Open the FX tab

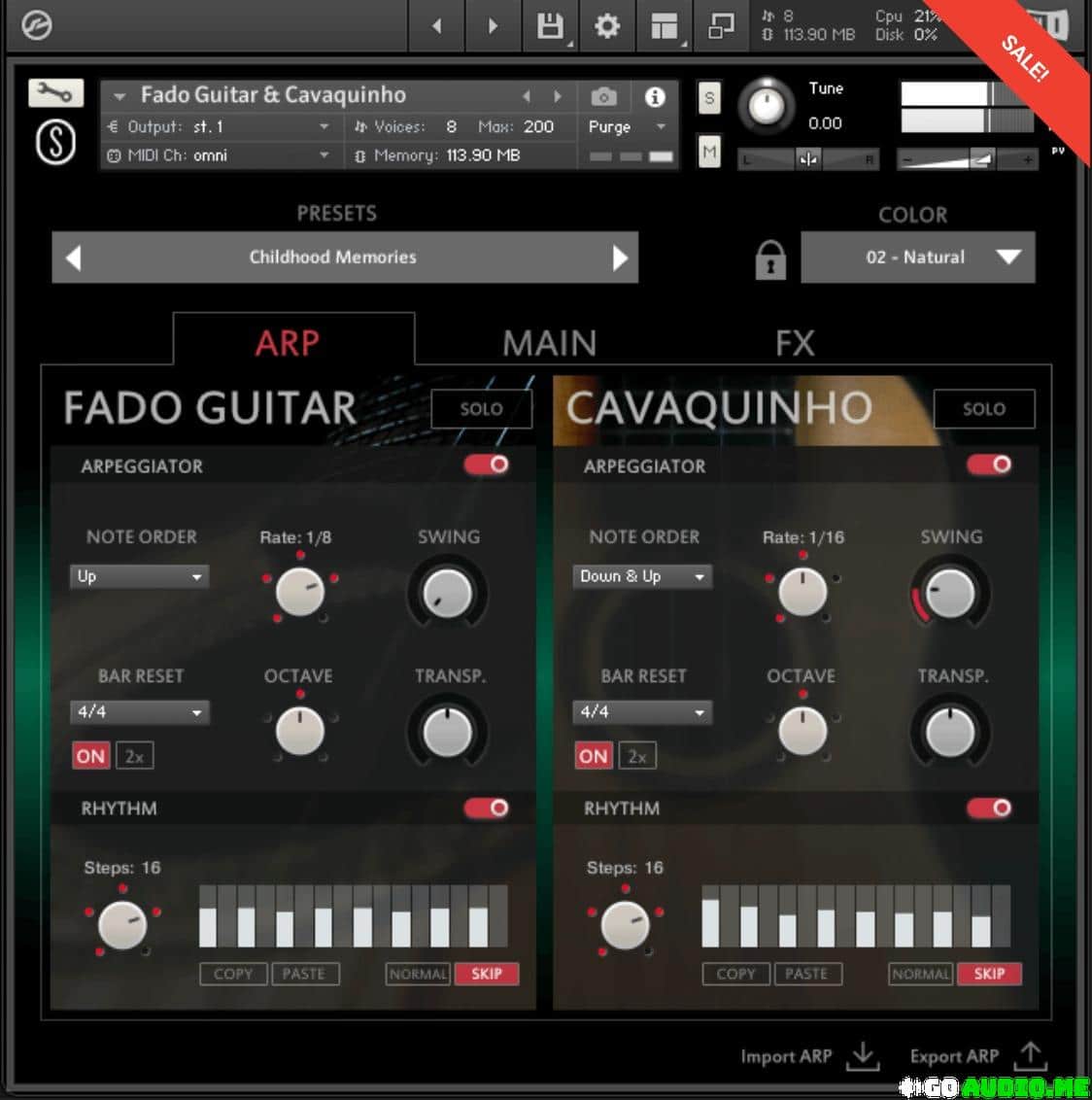(794, 343)
